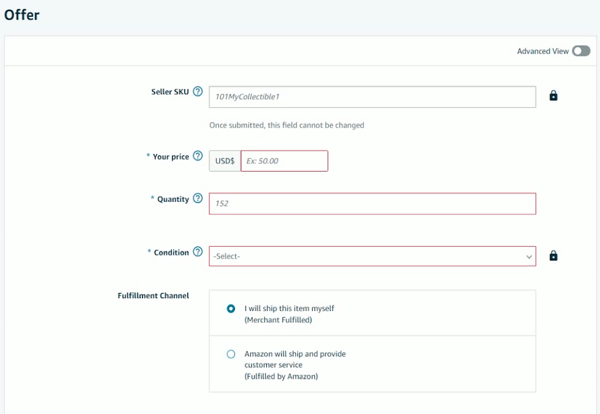Choose the Fulfilled by Amazon radio button

(x=231, y=354)
